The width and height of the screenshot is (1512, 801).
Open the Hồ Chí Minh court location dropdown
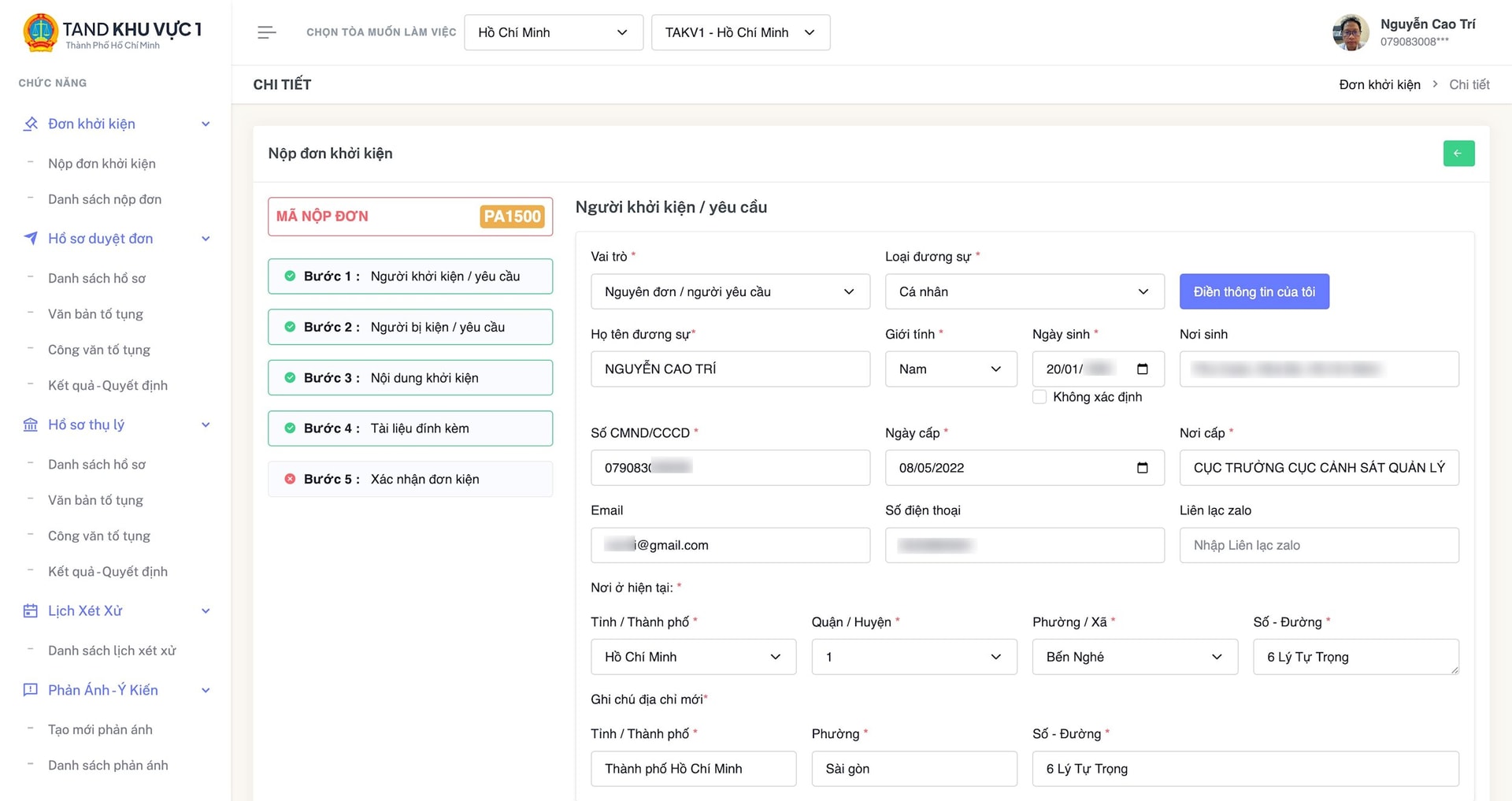554,32
